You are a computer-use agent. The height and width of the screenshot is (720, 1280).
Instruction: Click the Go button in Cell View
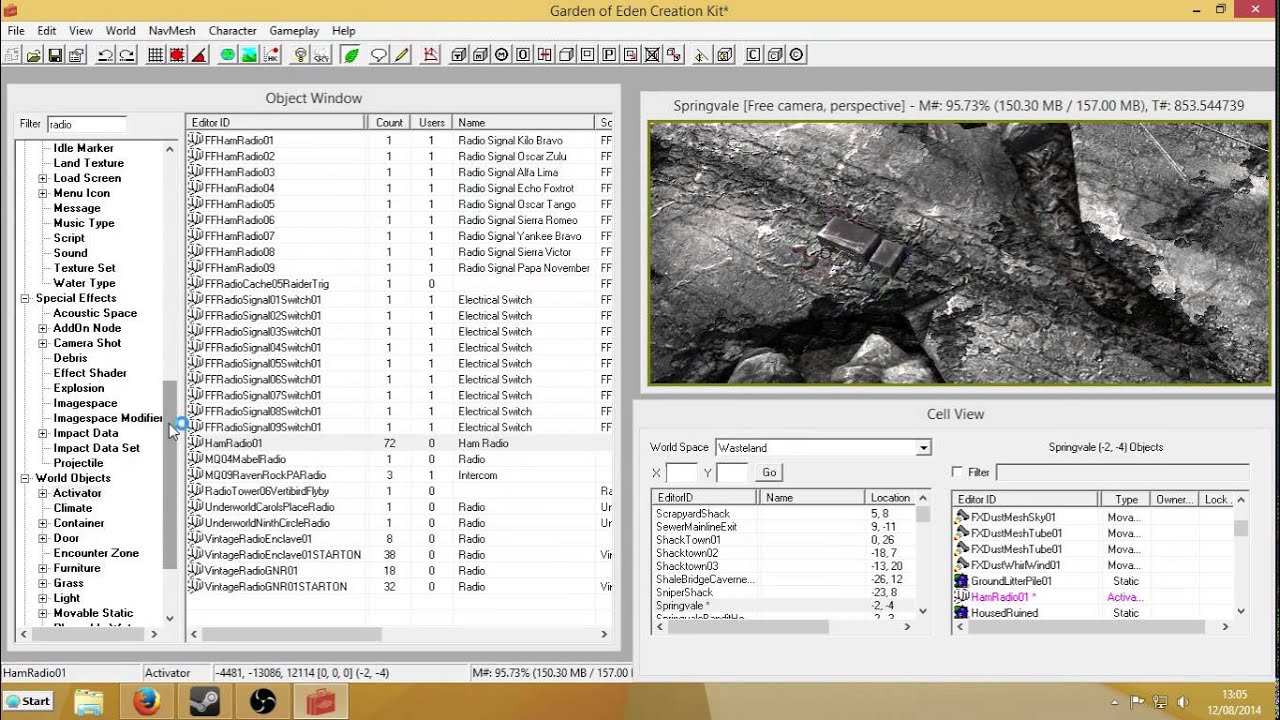tap(769, 472)
